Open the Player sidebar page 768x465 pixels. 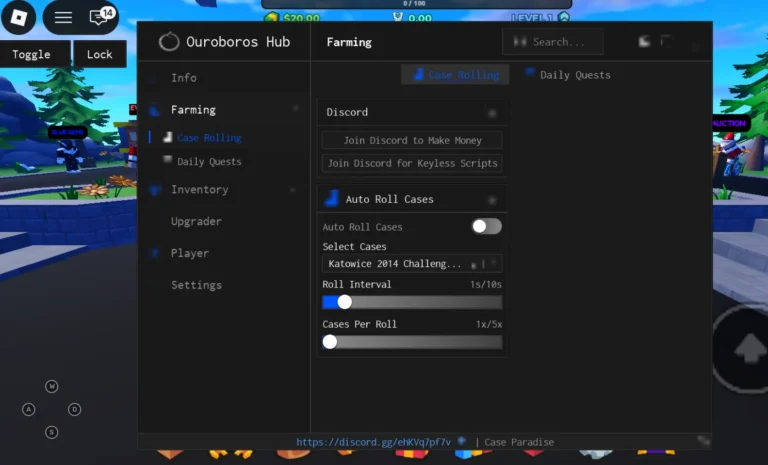pyautogui.click(x=190, y=253)
